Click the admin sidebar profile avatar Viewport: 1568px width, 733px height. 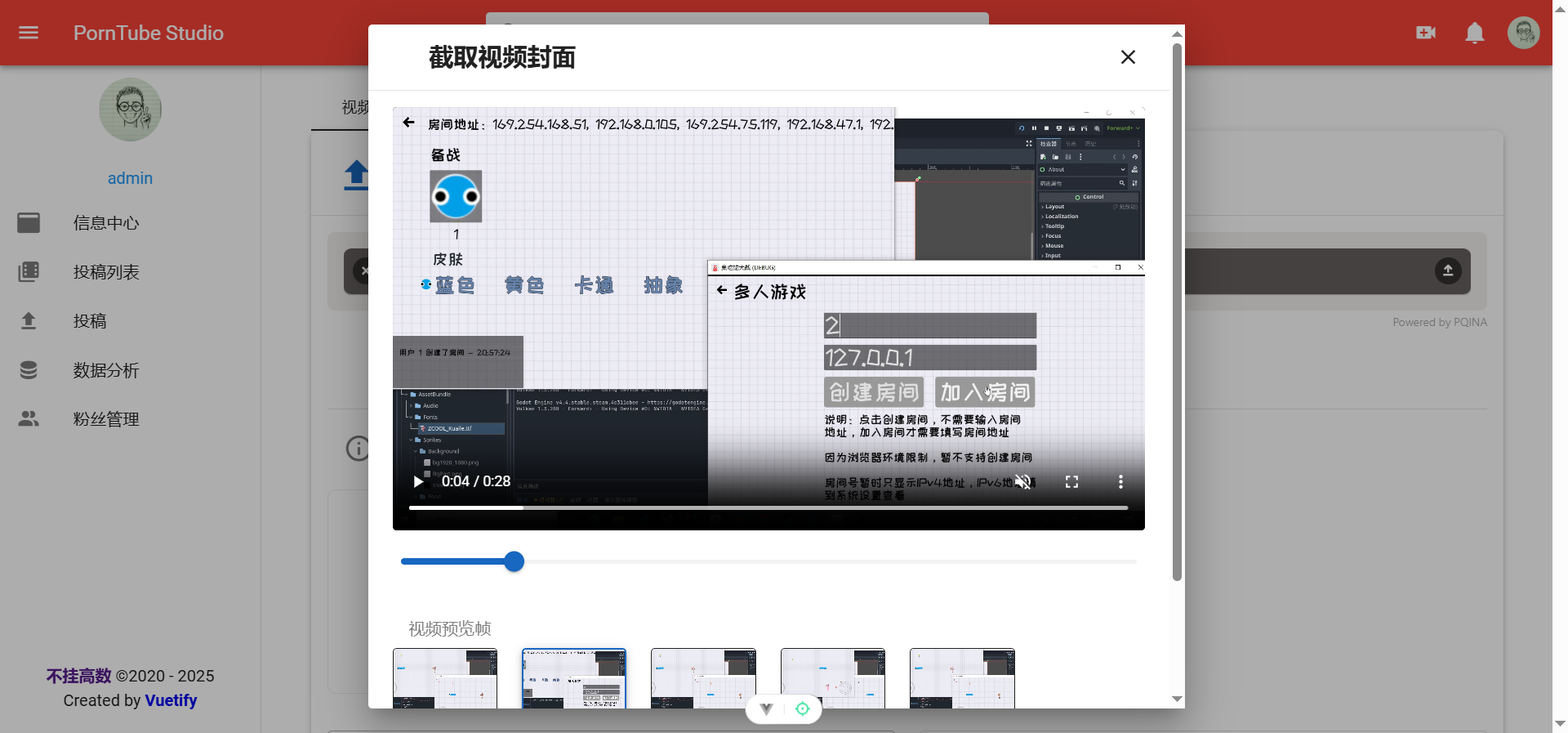pyautogui.click(x=131, y=110)
